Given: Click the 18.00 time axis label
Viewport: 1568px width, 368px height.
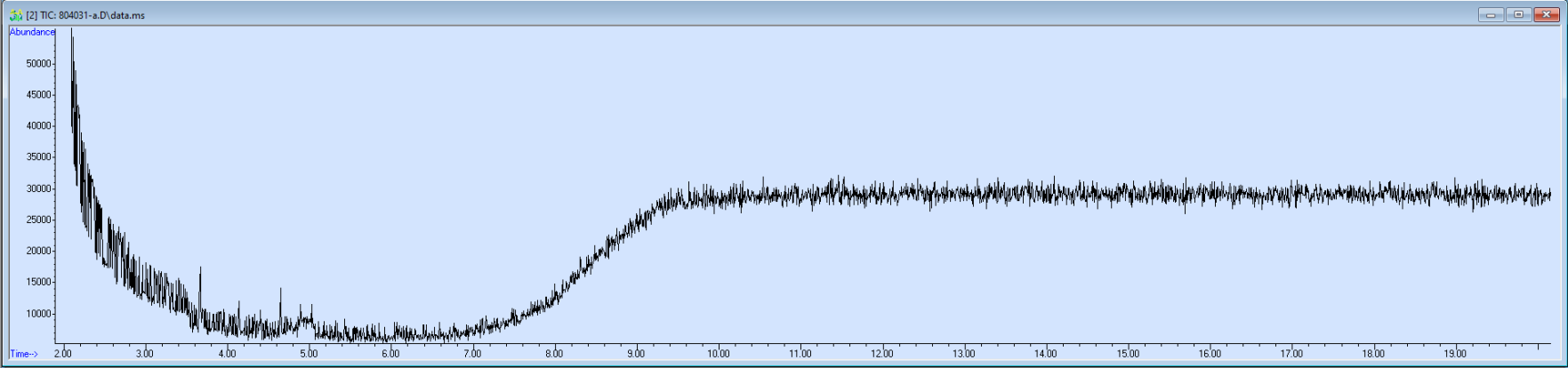Looking at the screenshot, I should (x=1373, y=354).
